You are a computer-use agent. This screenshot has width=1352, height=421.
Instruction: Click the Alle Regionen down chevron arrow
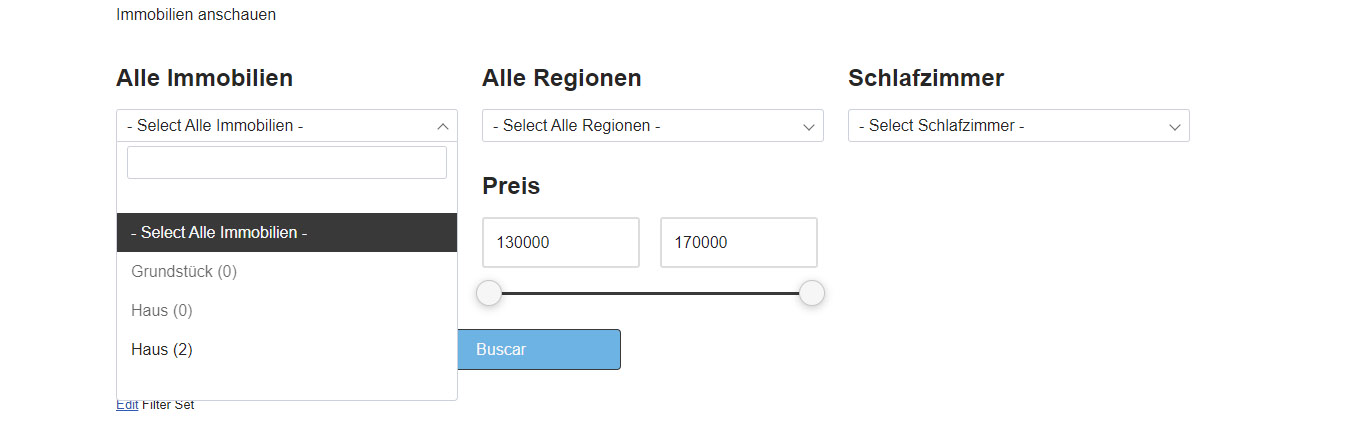(x=808, y=126)
